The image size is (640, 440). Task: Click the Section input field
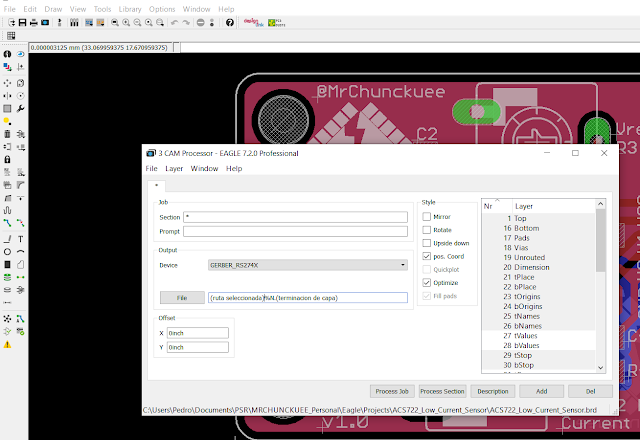coord(296,217)
